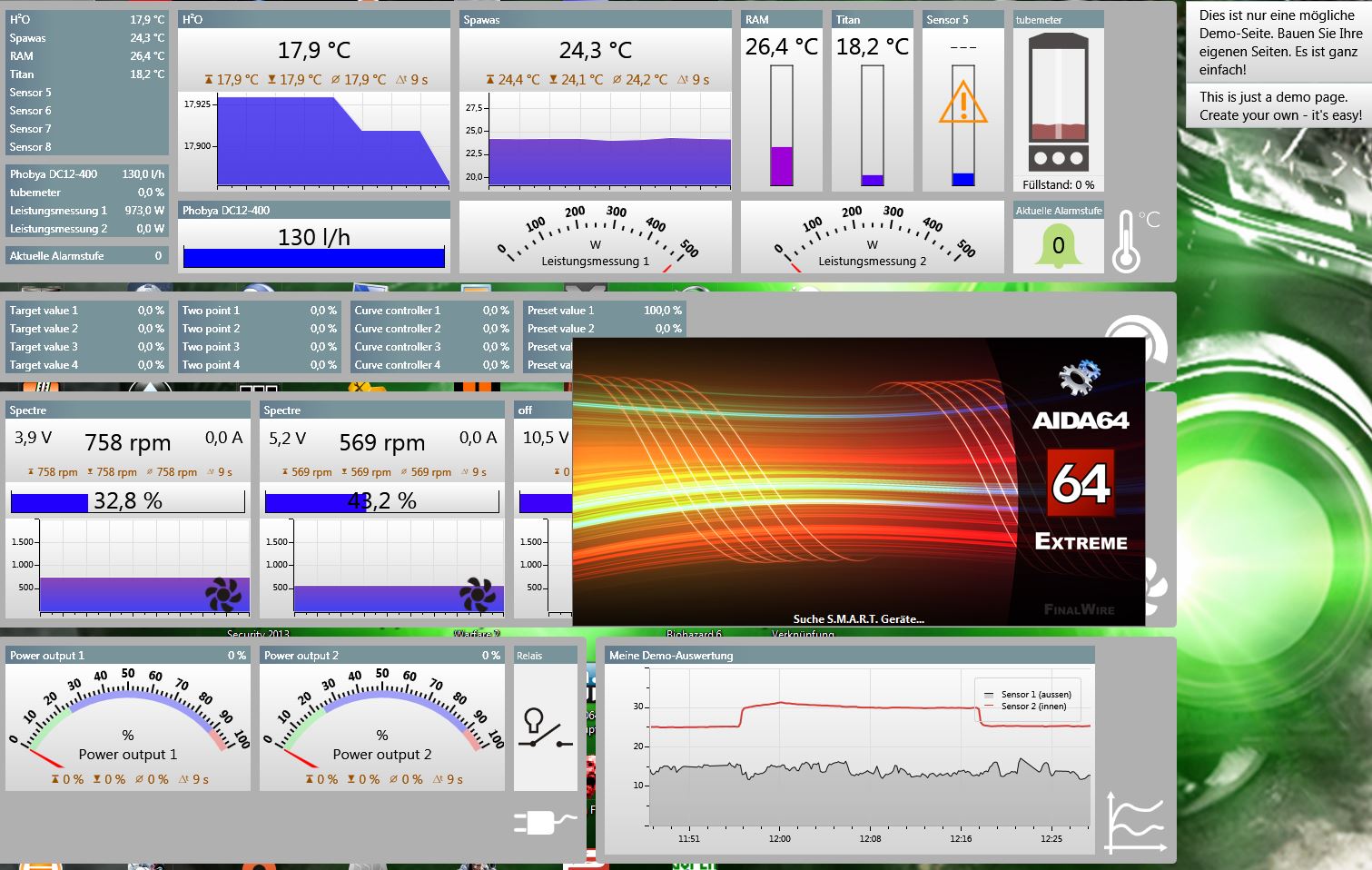The height and width of the screenshot is (870, 1372).
Task: Click the Two point 4 row
Action: click(260, 364)
